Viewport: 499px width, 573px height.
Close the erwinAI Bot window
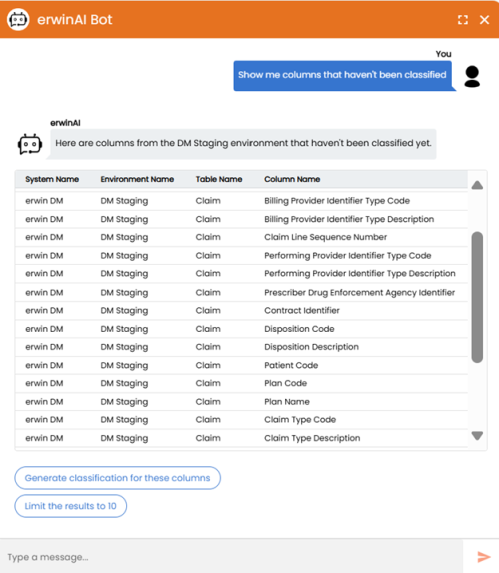[484, 20]
